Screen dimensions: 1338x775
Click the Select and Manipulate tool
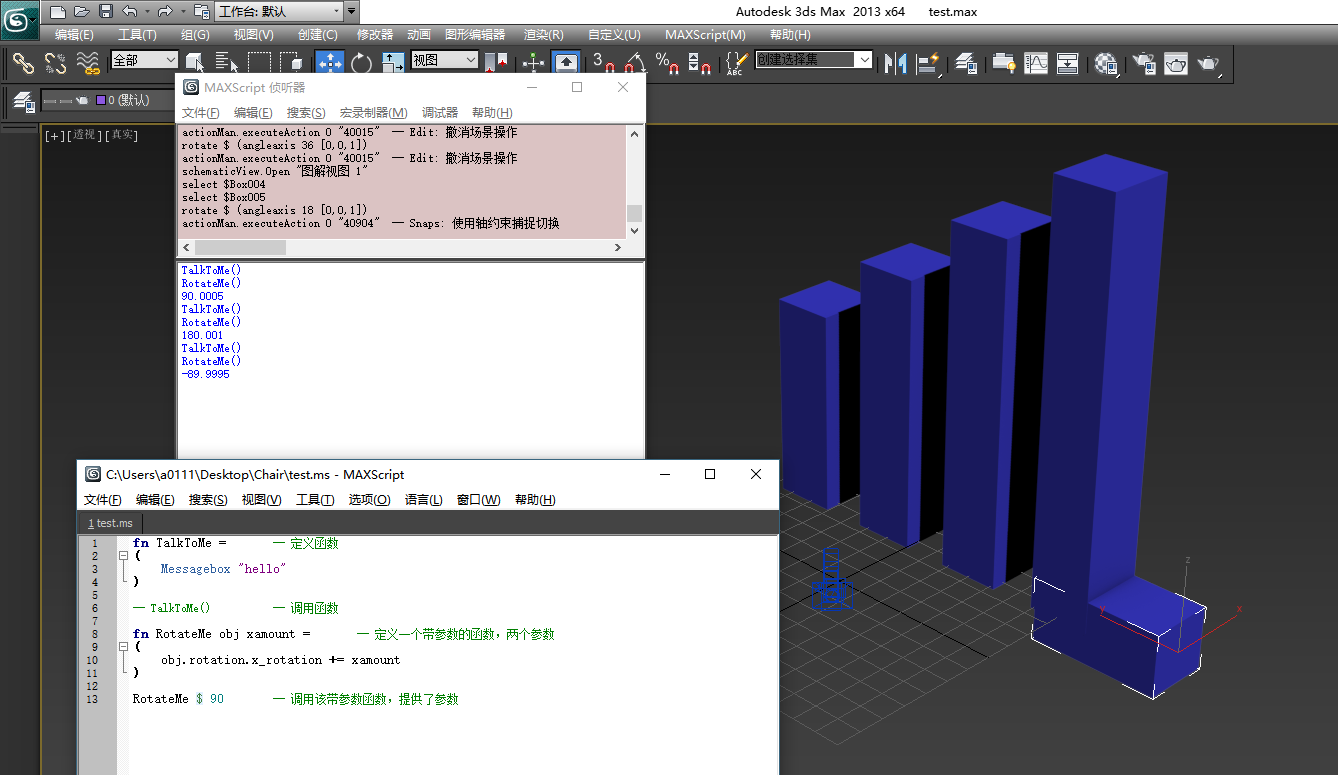pos(534,63)
